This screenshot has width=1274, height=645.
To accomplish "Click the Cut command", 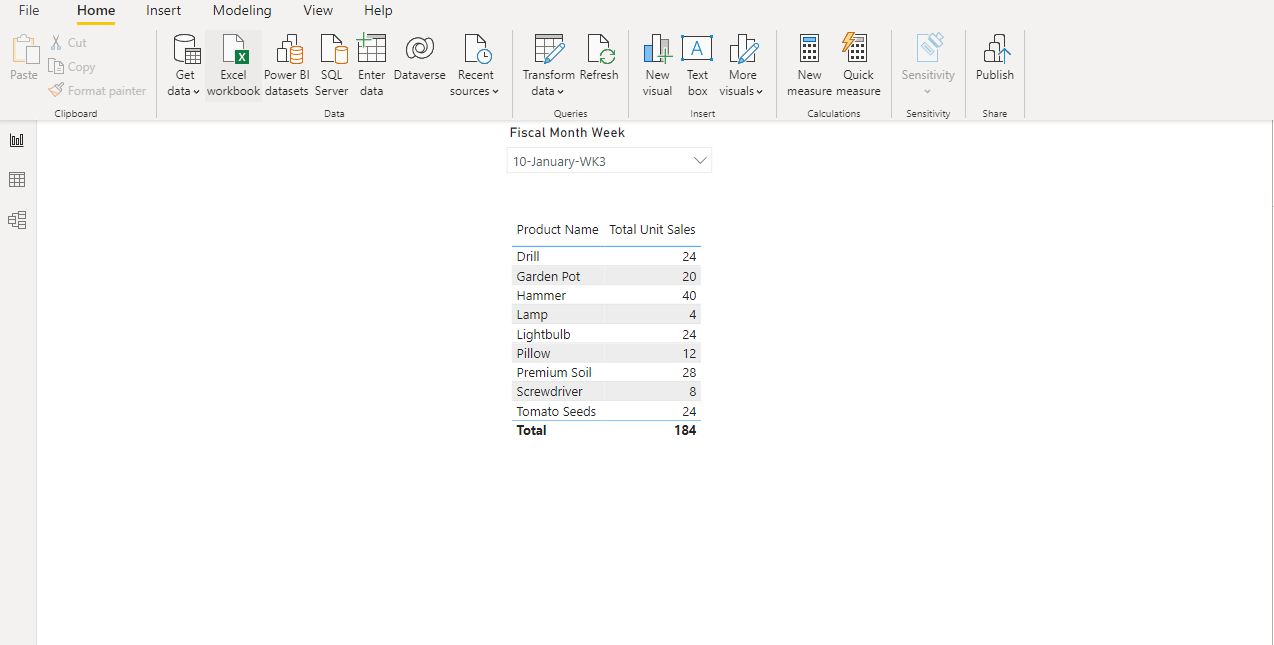I will point(69,43).
